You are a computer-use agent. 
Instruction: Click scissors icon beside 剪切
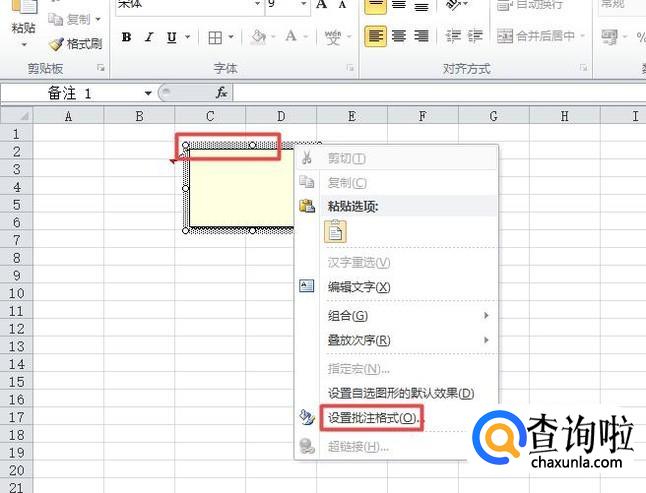point(307,158)
